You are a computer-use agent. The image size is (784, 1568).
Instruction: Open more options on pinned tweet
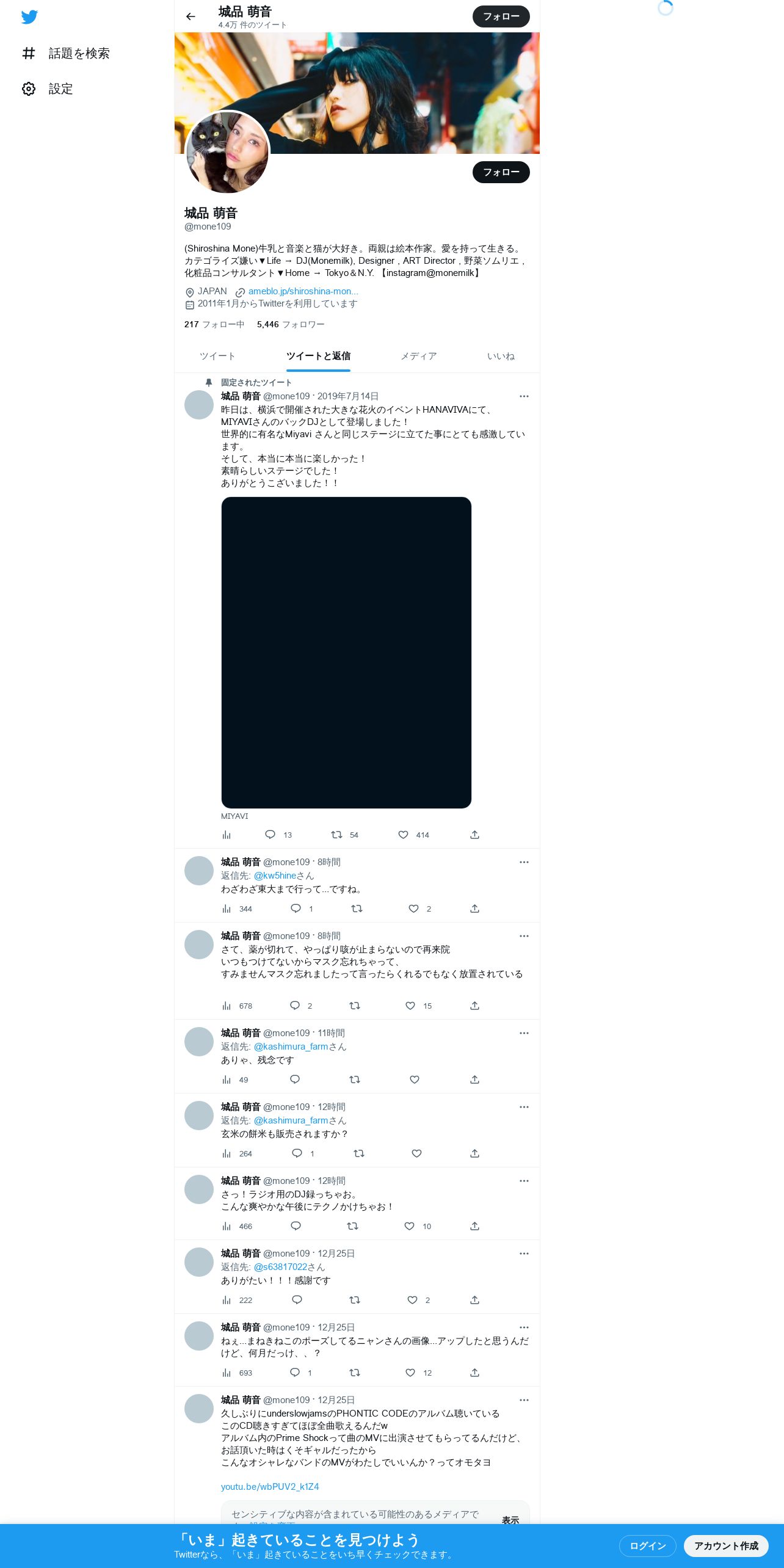coord(524,396)
